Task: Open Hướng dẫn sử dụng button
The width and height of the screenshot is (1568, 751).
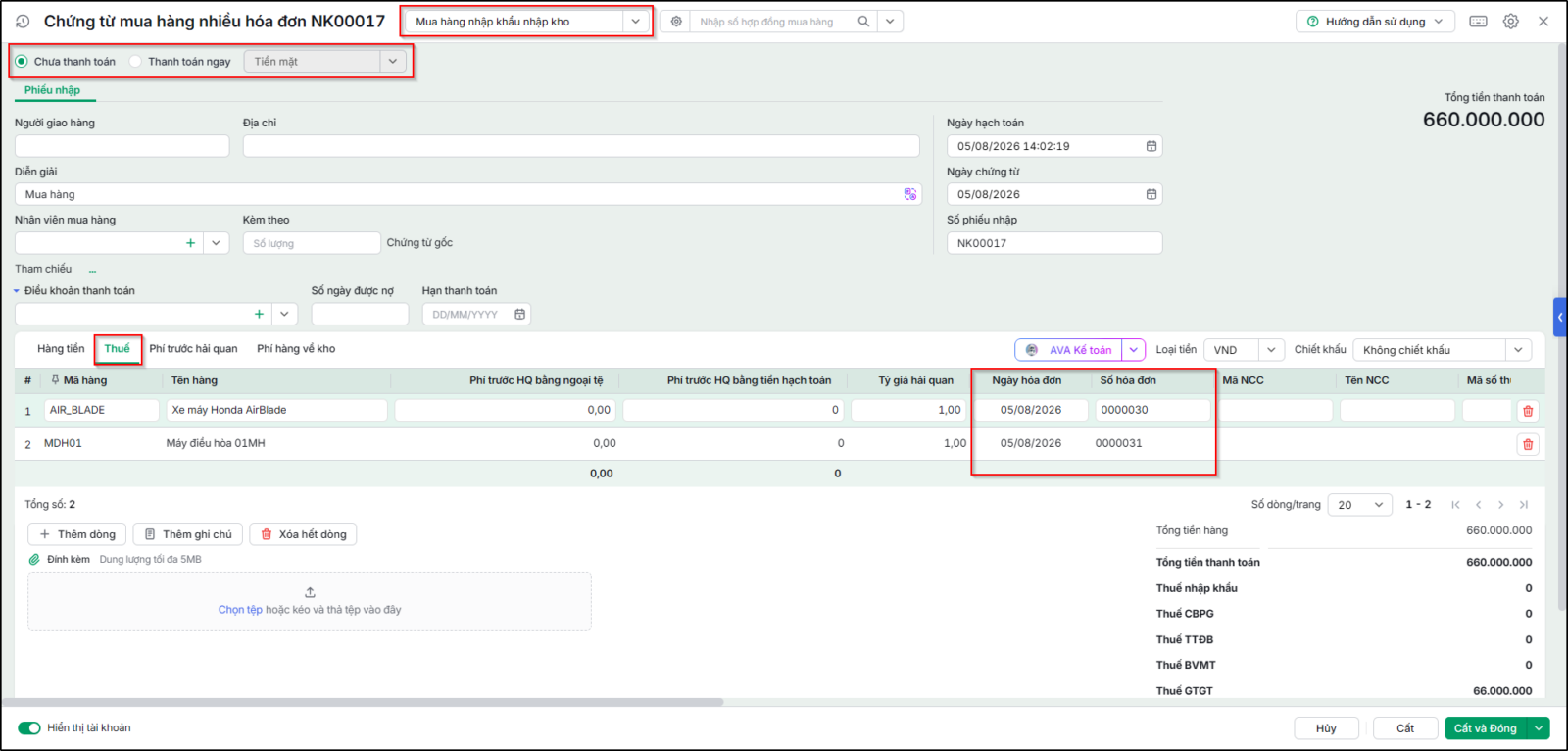Action: coord(1375,21)
